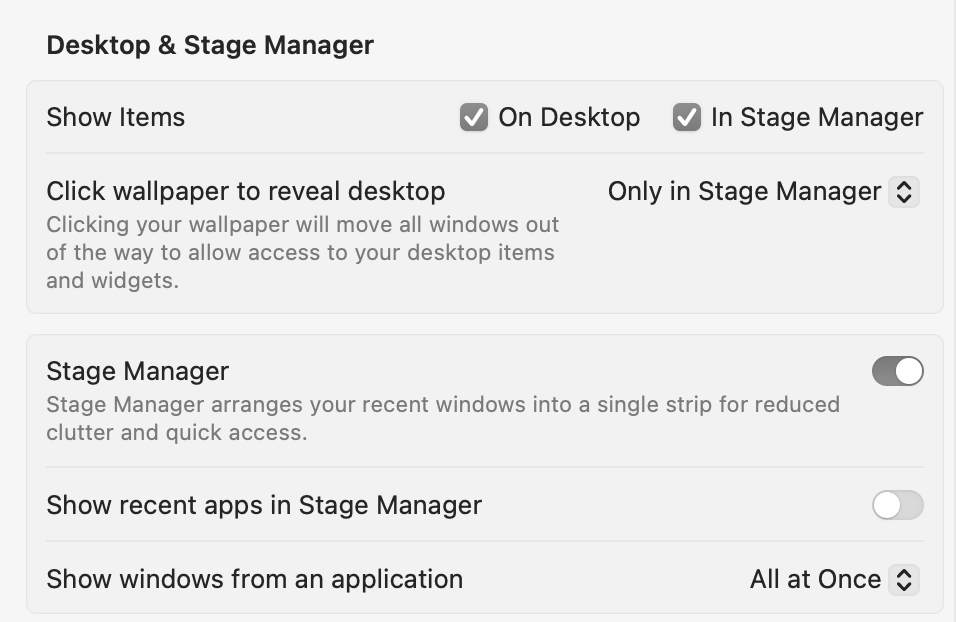Uncheck the In Stage Manager checkbox
The height and width of the screenshot is (622, 956).
tap(687, 117)
